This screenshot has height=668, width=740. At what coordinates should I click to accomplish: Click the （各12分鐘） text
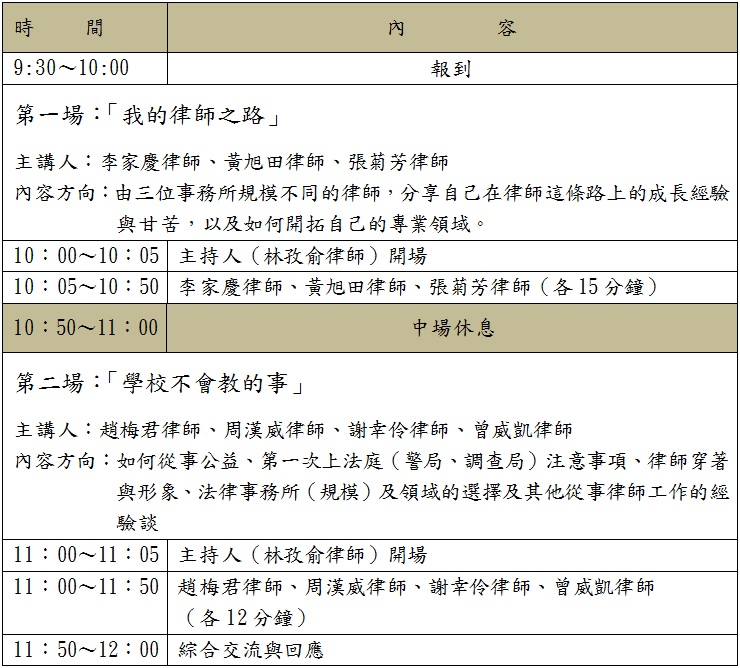click(x=246, y=617)
